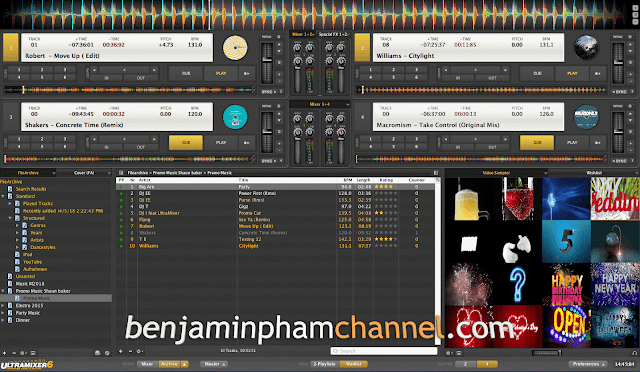Click CUE button on deck 3

(186, 143)
